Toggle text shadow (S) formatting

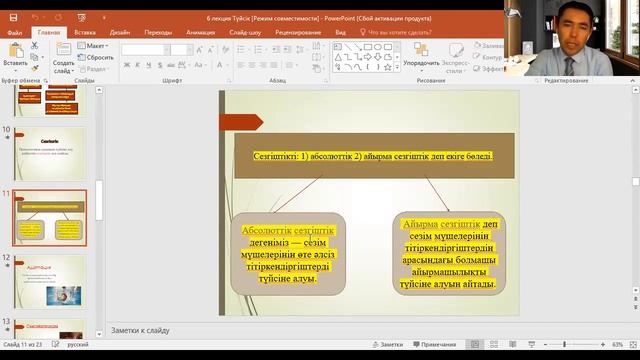point(160,65)
